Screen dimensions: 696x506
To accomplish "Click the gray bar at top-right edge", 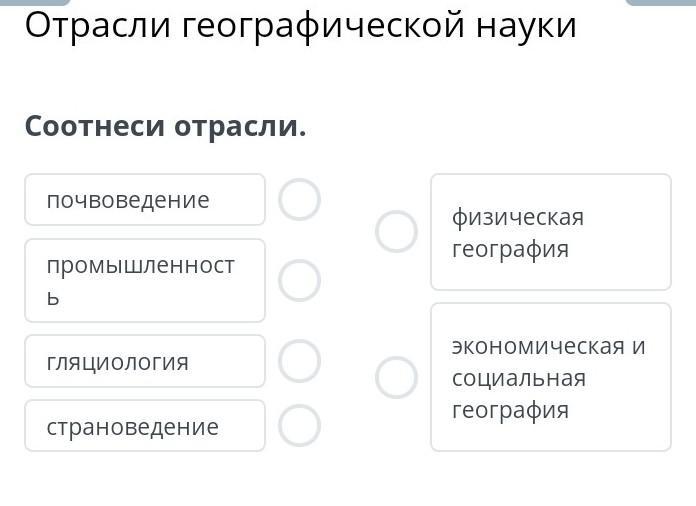I will [660, 3].
